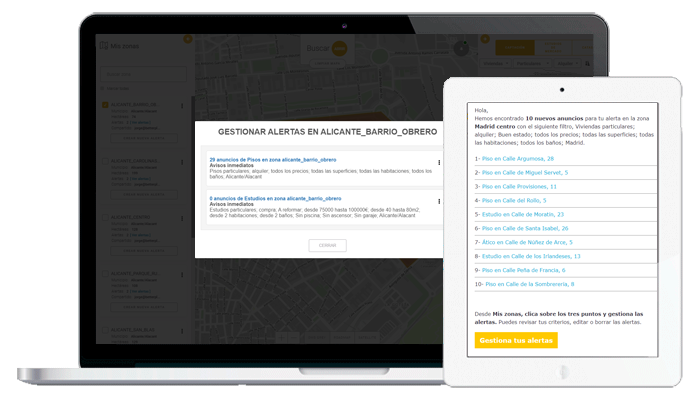Open the 0 anuncios de Estudios alert link
The image size is (700, 400).
pyautogui.click(x=275, y=198)
